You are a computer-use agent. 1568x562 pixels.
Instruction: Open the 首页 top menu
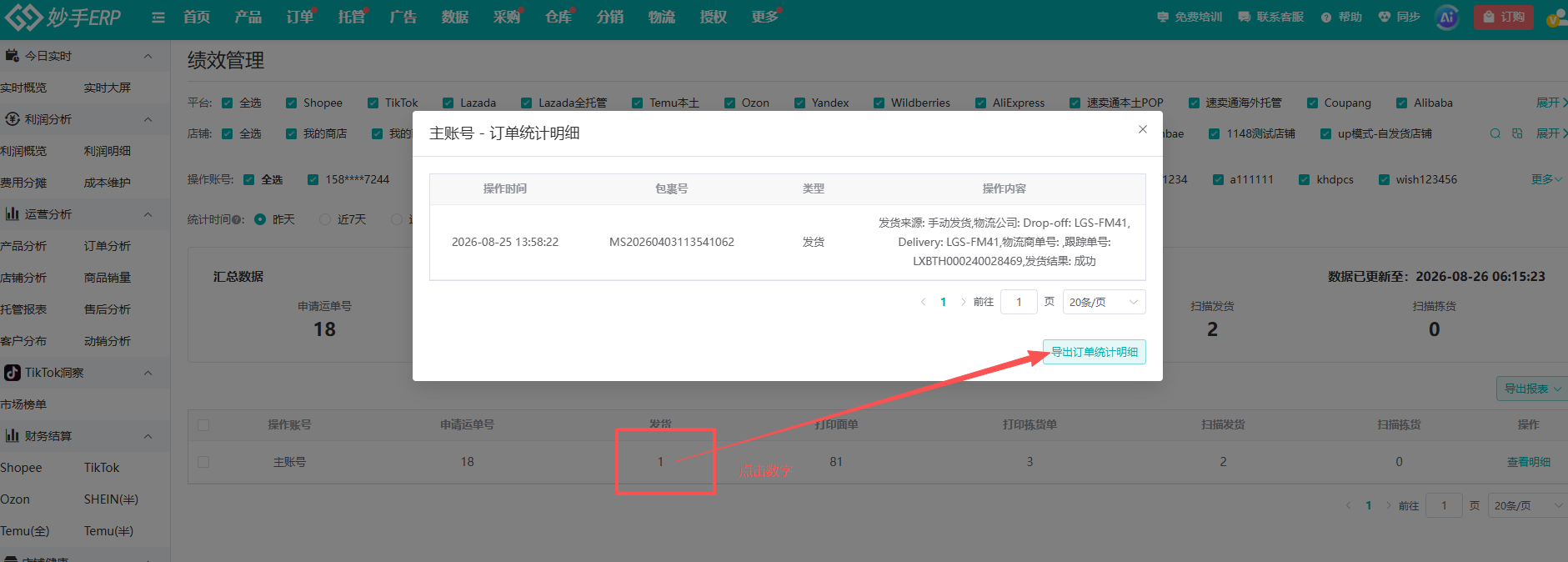(x=197, y=17)
